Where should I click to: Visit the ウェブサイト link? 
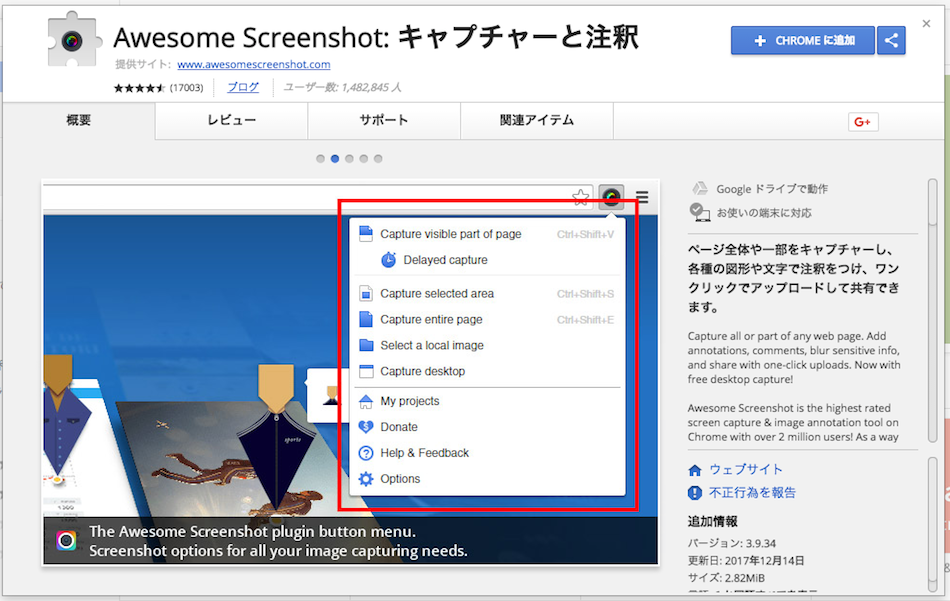(x=746, y=470)
